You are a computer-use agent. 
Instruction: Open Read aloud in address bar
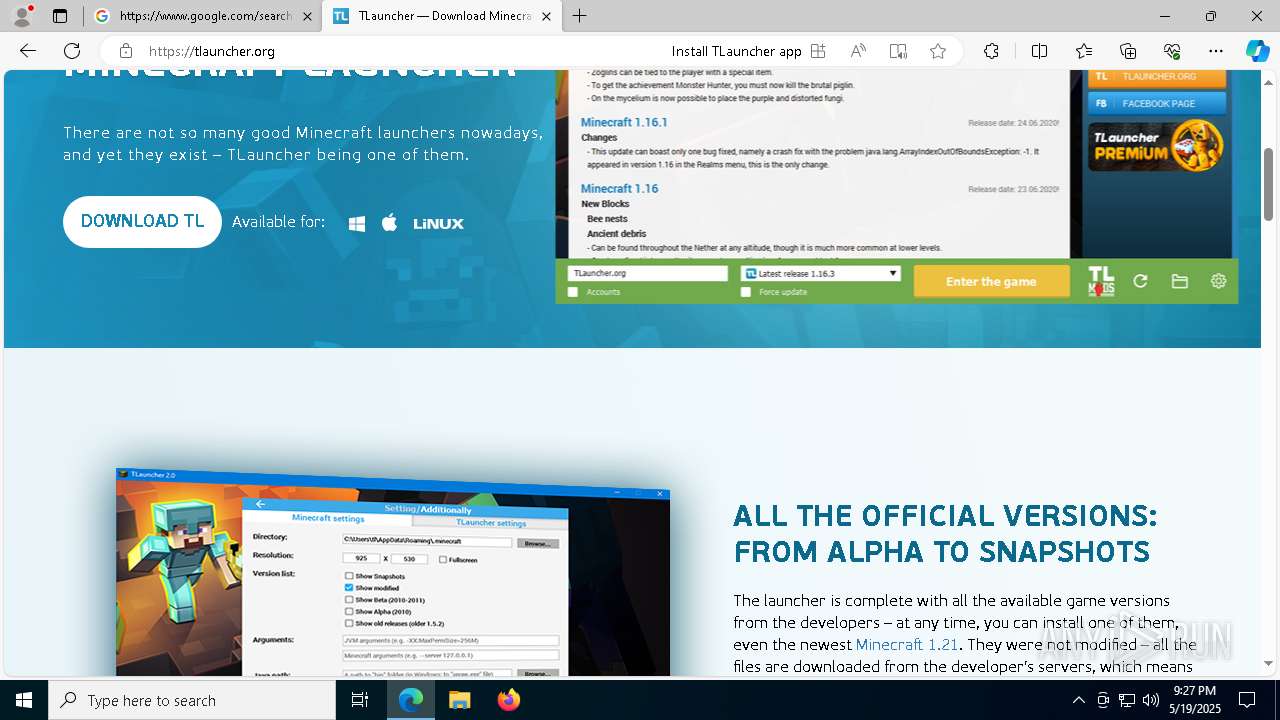coord(858,51)
